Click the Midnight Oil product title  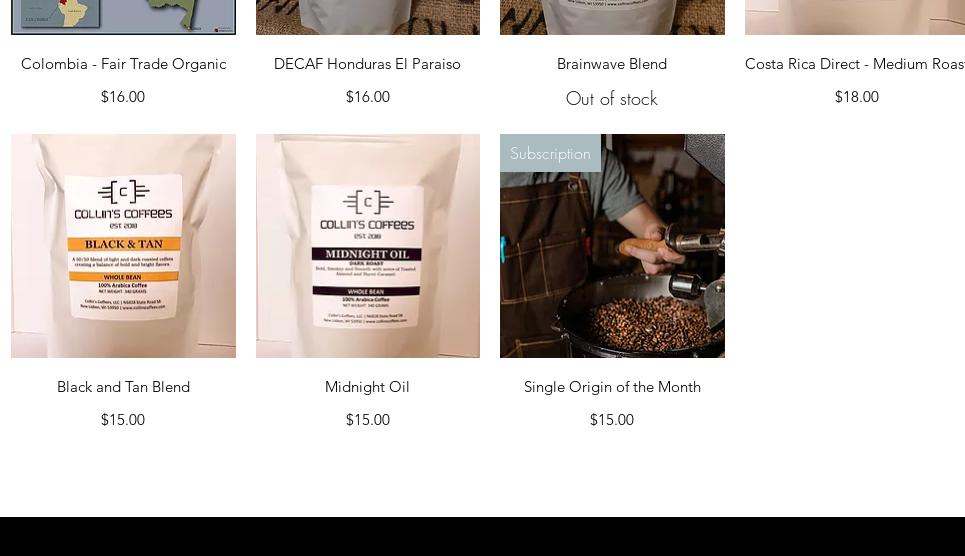point(367,387)
